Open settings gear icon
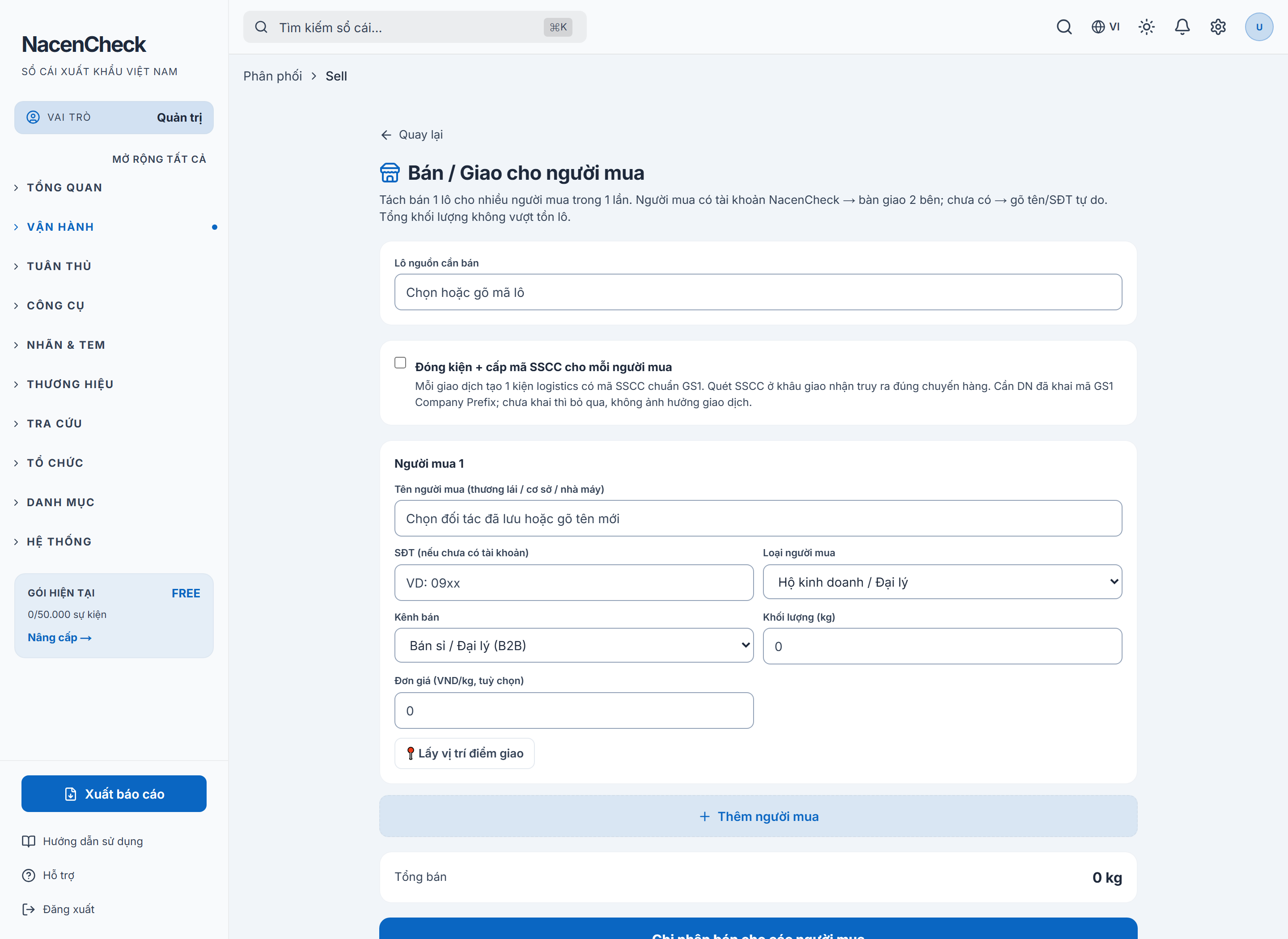Image resolution: width=1288 pixels, height=939 pixels. coord(1218,27)
